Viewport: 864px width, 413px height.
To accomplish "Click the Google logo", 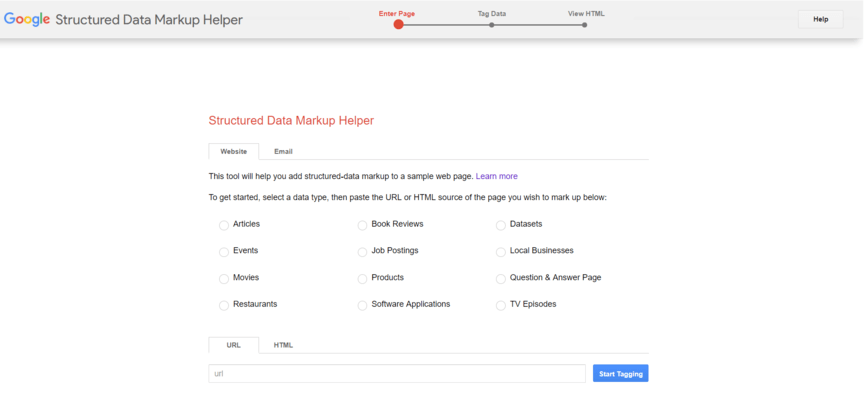I will click(x=27, y=20).
